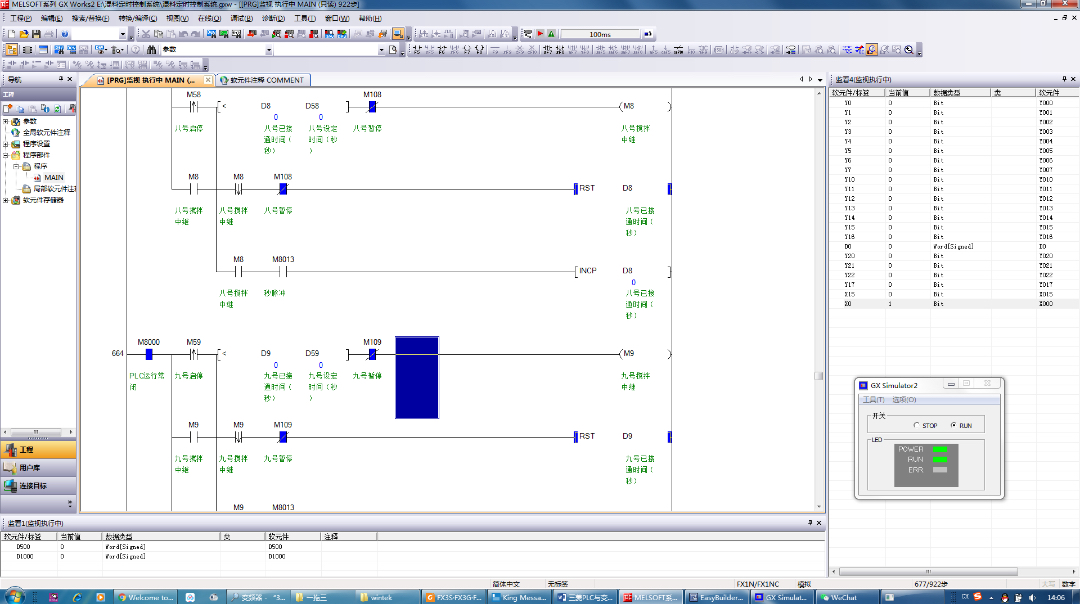This screenshot has height=604, width=1080.
Task: Open the dropdown next to Help icon
Action: point(123,34)
